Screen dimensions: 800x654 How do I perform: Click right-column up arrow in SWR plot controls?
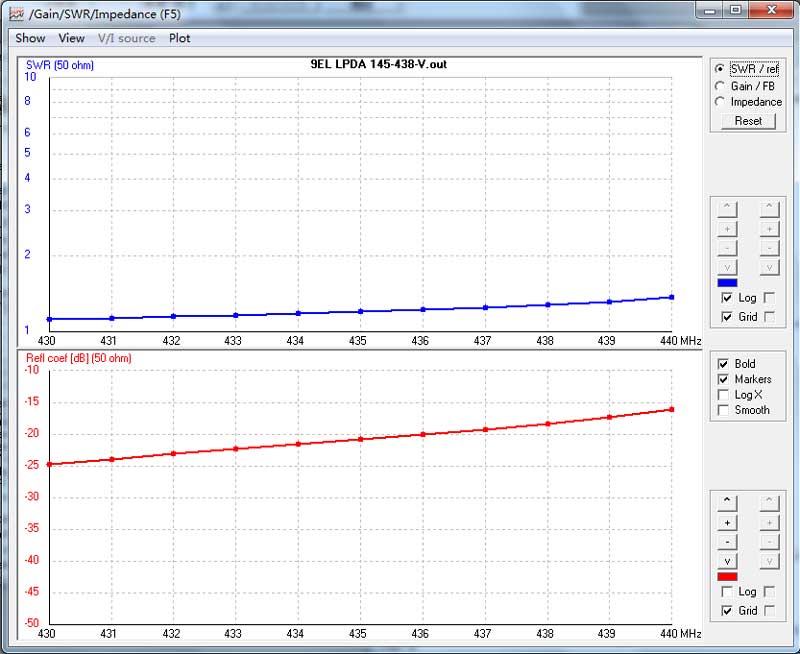tap(769, 209)
